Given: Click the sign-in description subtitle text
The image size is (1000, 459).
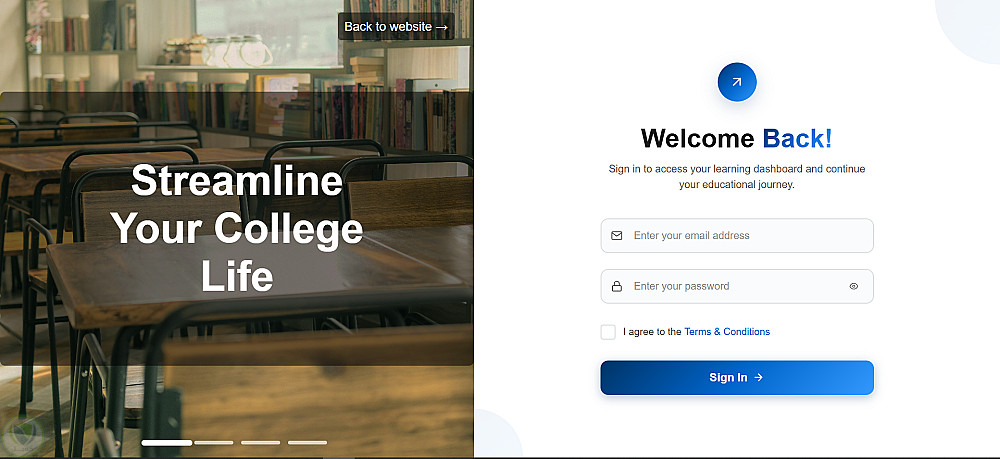Looking at the screenshot, I should click(737, 177).
